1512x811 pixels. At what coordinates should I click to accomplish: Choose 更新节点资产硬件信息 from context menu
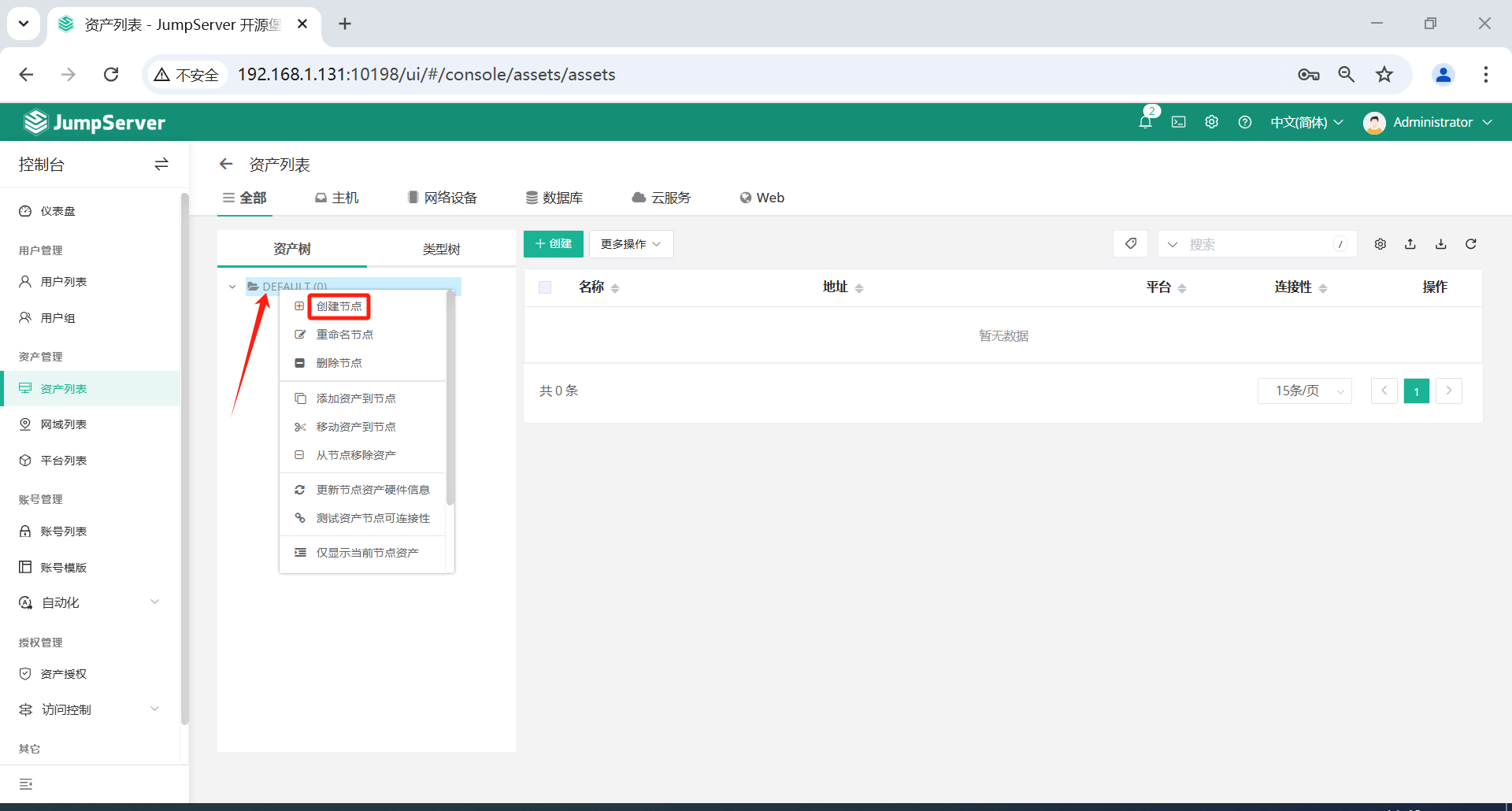point(373,490)
